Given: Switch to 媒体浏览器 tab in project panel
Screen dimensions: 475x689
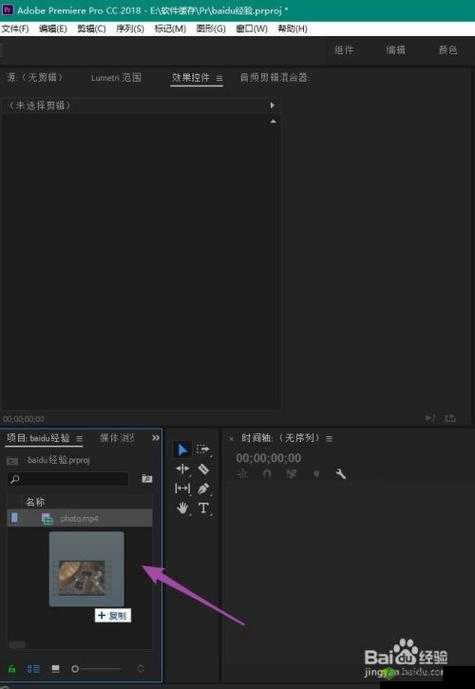Looking at the screenshot, I should point(117,438).
